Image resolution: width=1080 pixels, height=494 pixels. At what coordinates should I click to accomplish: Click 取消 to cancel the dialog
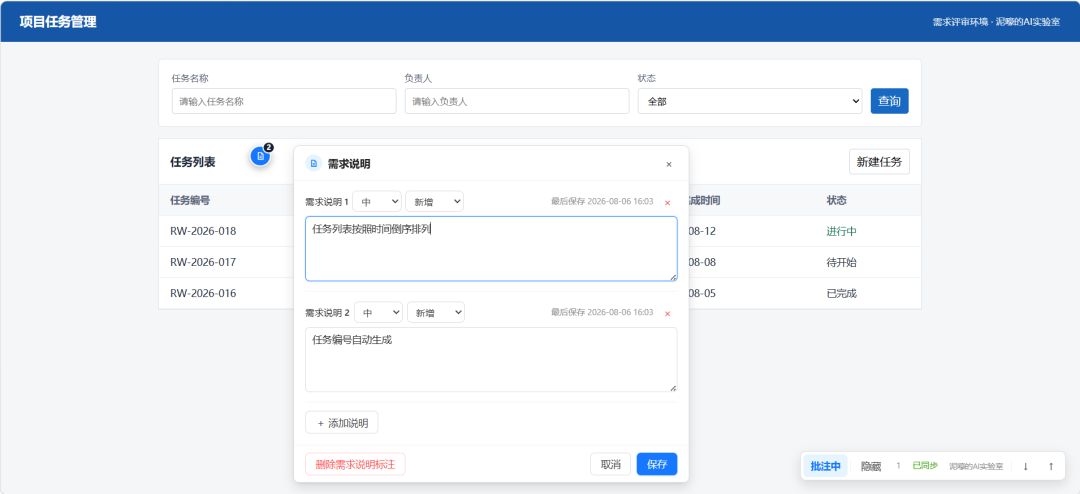610,464
